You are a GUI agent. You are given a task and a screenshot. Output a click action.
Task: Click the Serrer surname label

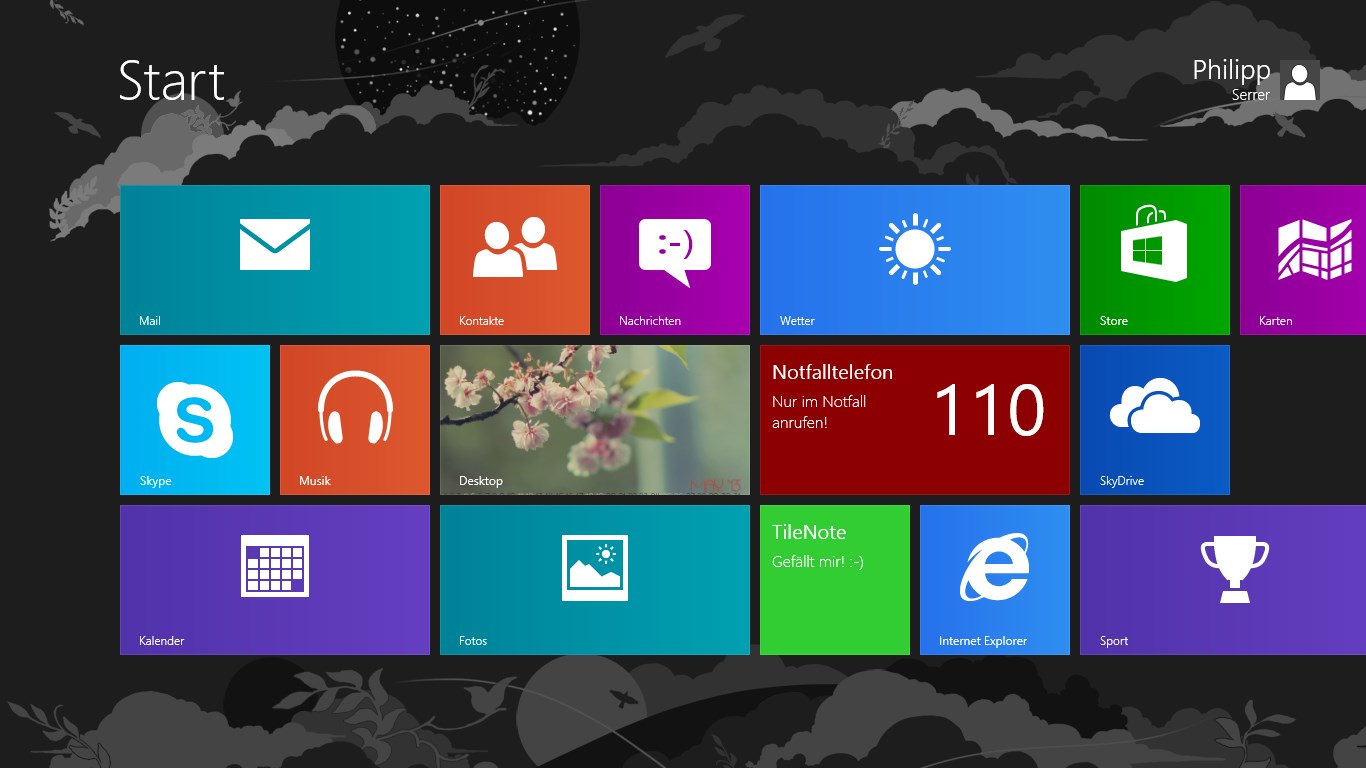click(x=1251, y=95)
